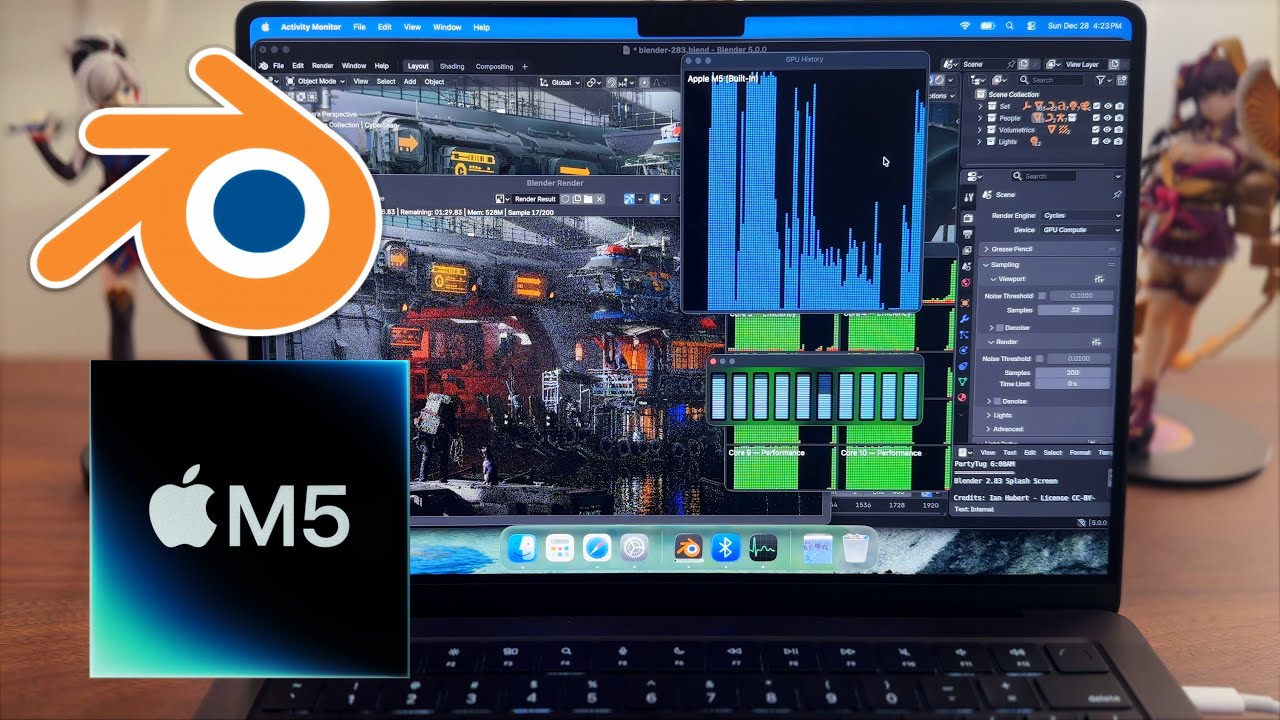Viewport: 1280px width, 720px height.
Task: Open the Object Mode dropdown
Action: (x=316, y=82)
